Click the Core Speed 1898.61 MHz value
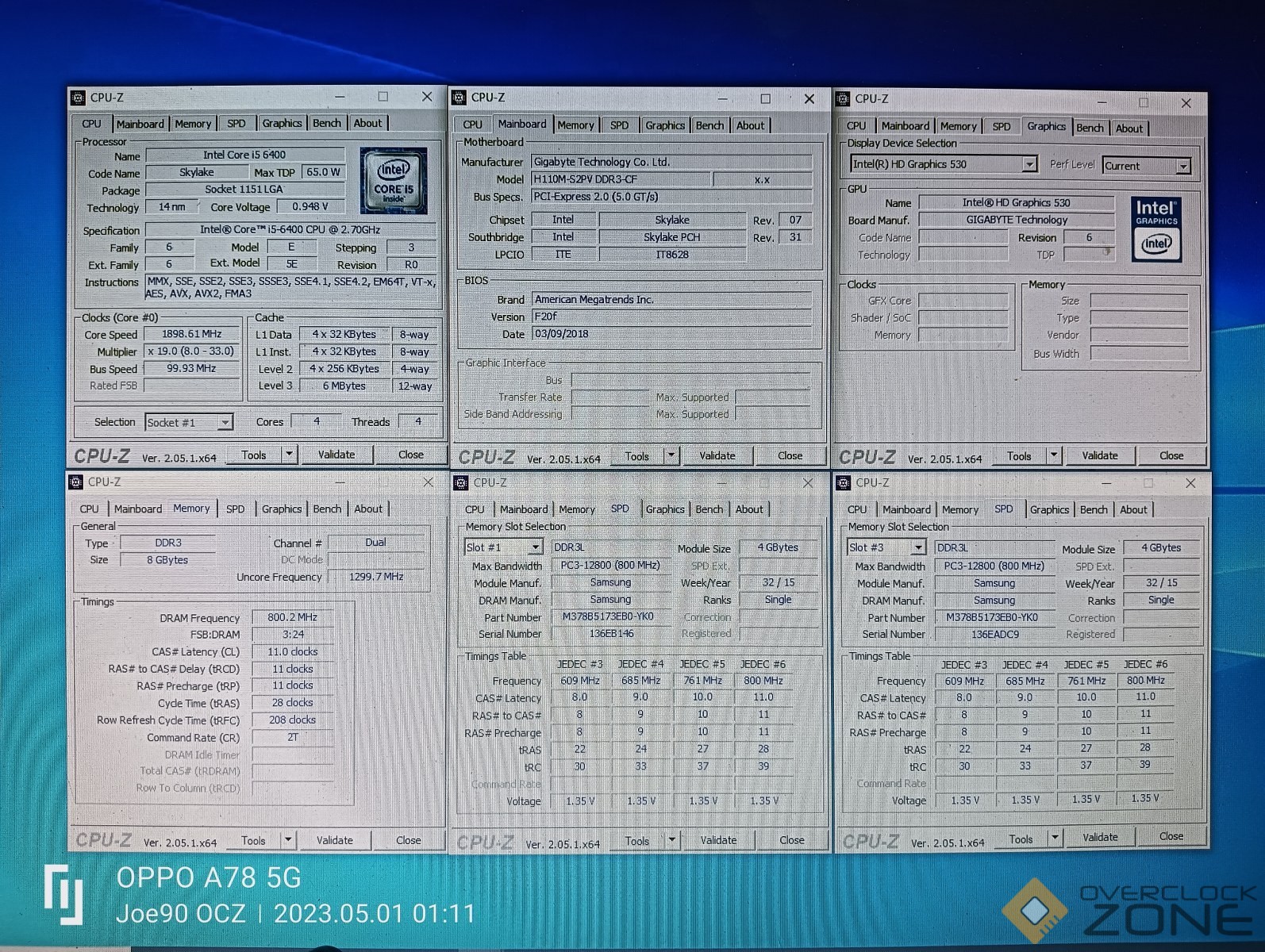 pyautogui.click(x=192, y=334)
